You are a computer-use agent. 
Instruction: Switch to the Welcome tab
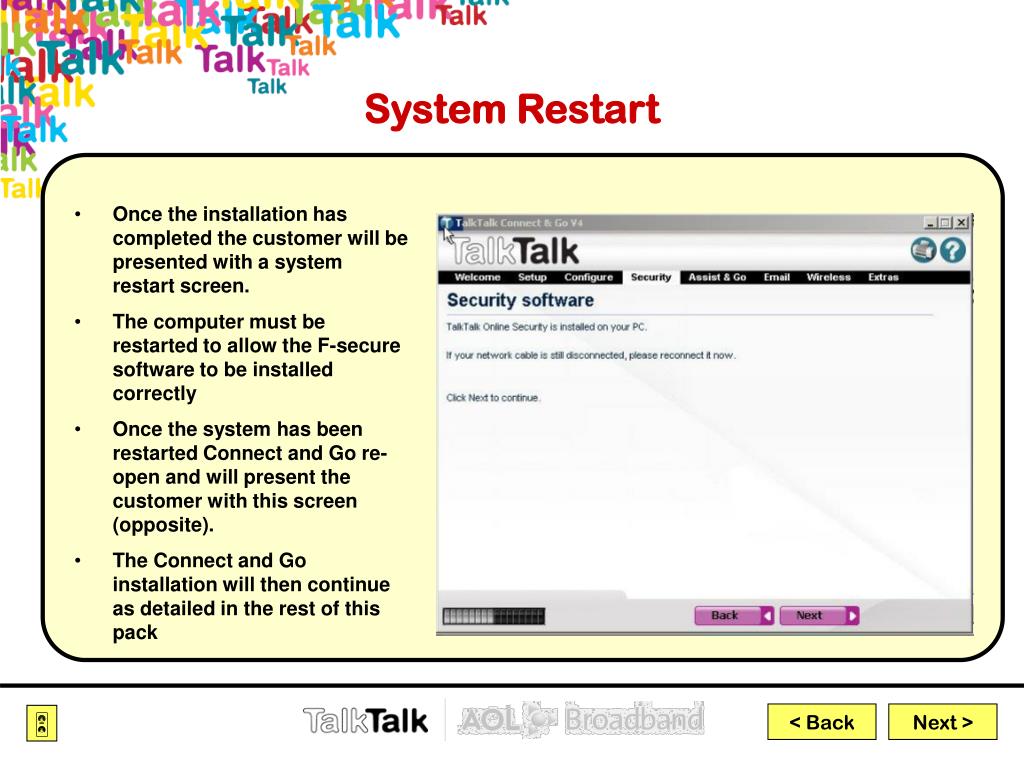pyautogui.click(x=477, y=277)
